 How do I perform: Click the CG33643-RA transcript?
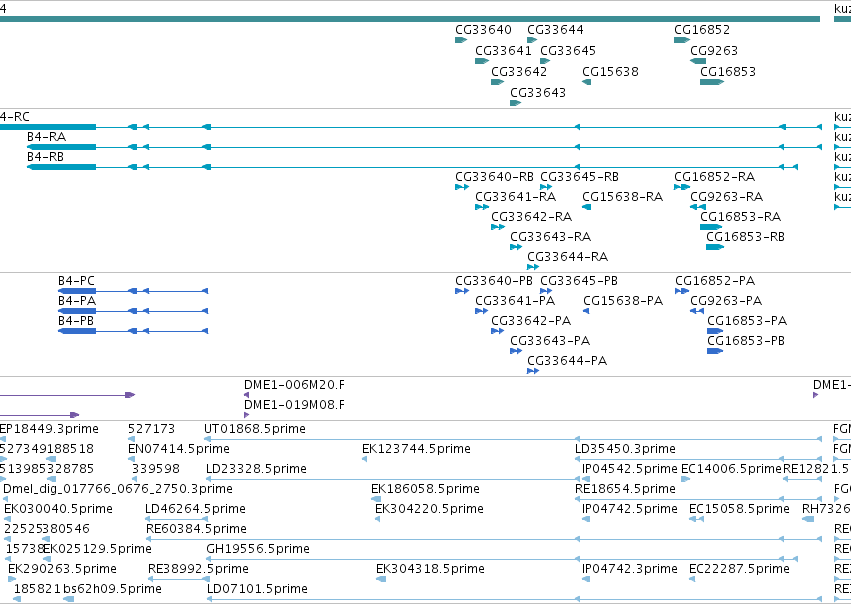click(x=516, y=247)
